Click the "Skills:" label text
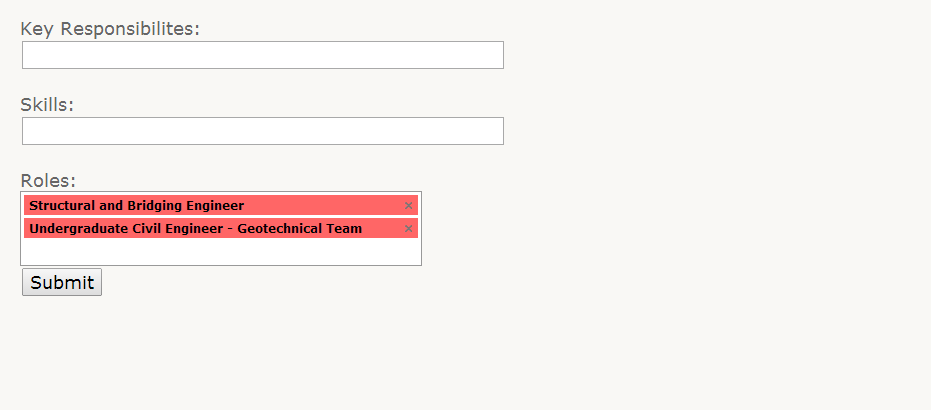The height and width of the screenshot is (410, 931). coord(47,104)
